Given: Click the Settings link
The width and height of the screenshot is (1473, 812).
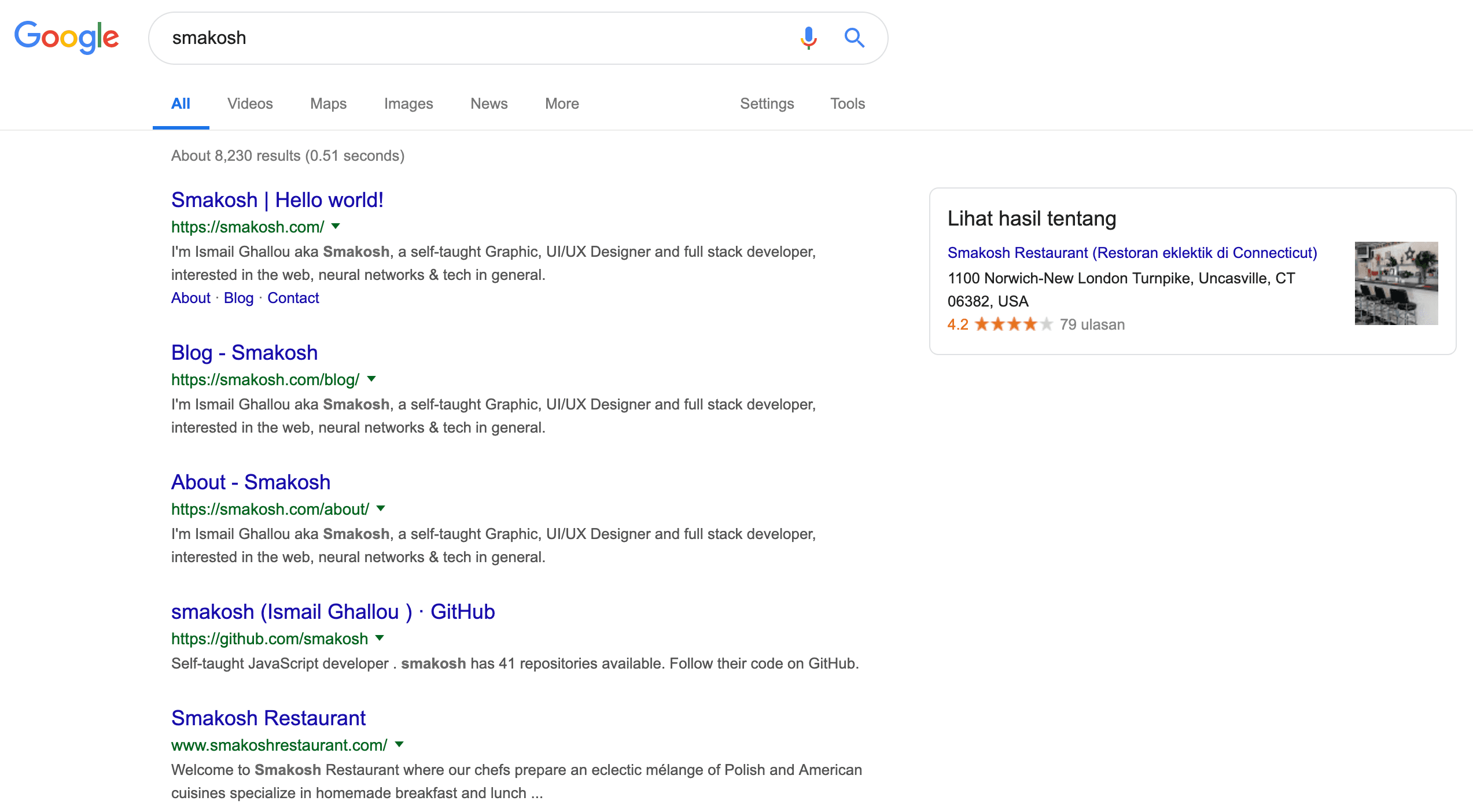Looking at the screenshot, I should coord(766,104).
